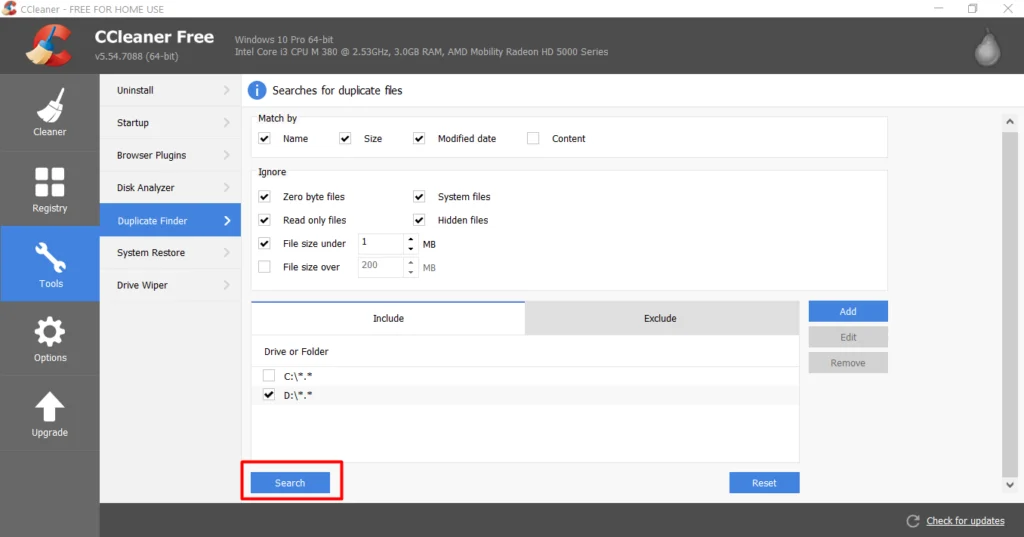Click the Edit button
Viewport: 1024px width, 537px height.
848,337
